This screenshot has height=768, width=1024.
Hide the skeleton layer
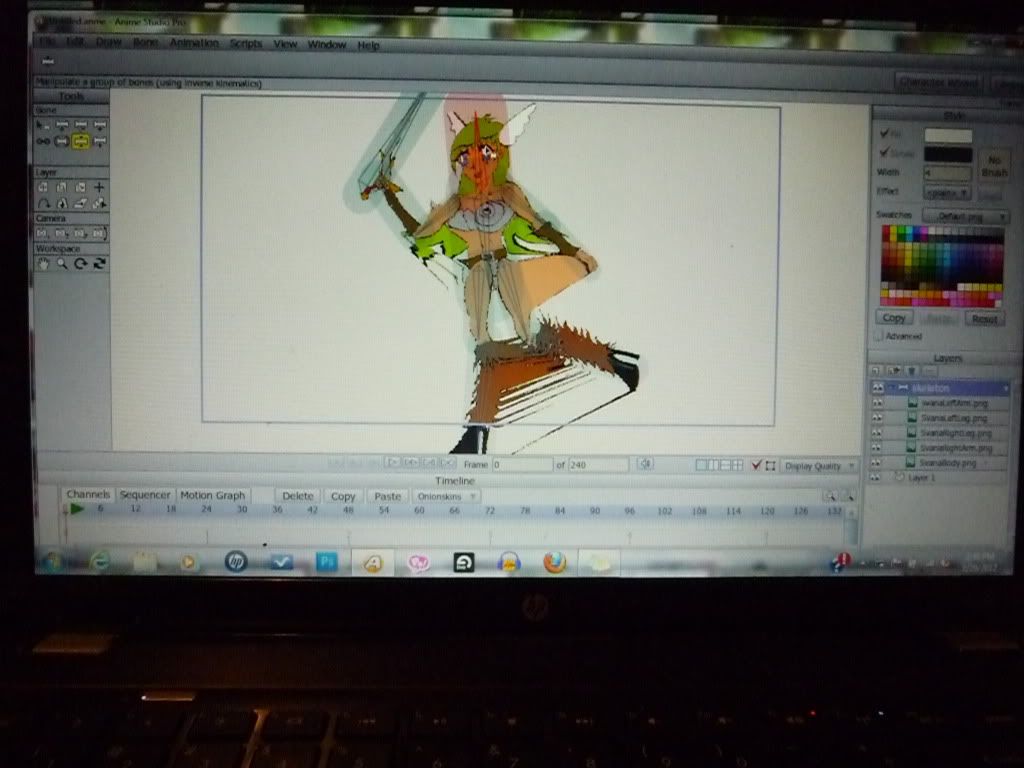(x=878, y=389)
